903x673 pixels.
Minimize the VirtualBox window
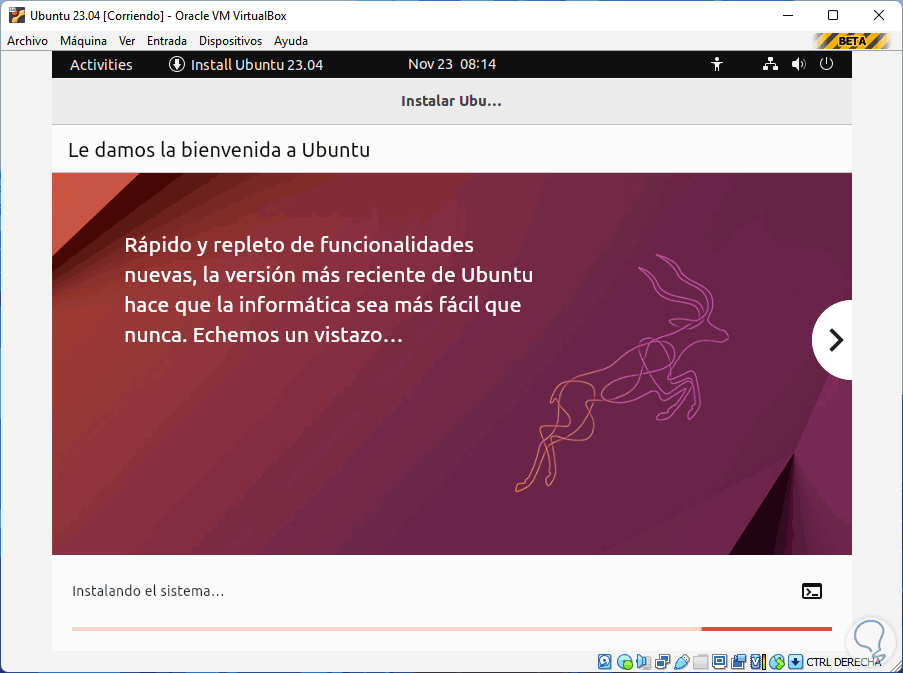click(x=788, y=15)
